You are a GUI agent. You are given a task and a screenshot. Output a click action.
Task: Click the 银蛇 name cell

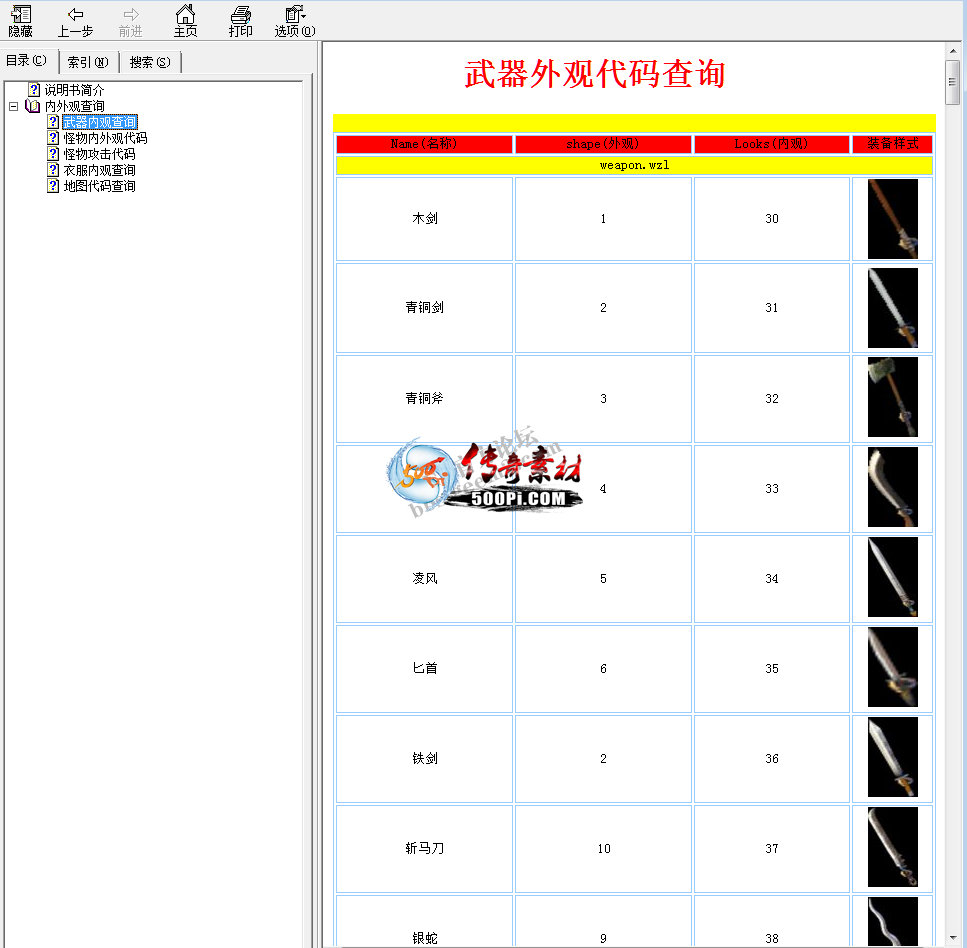pyautogui.click(x=424, y=921)
